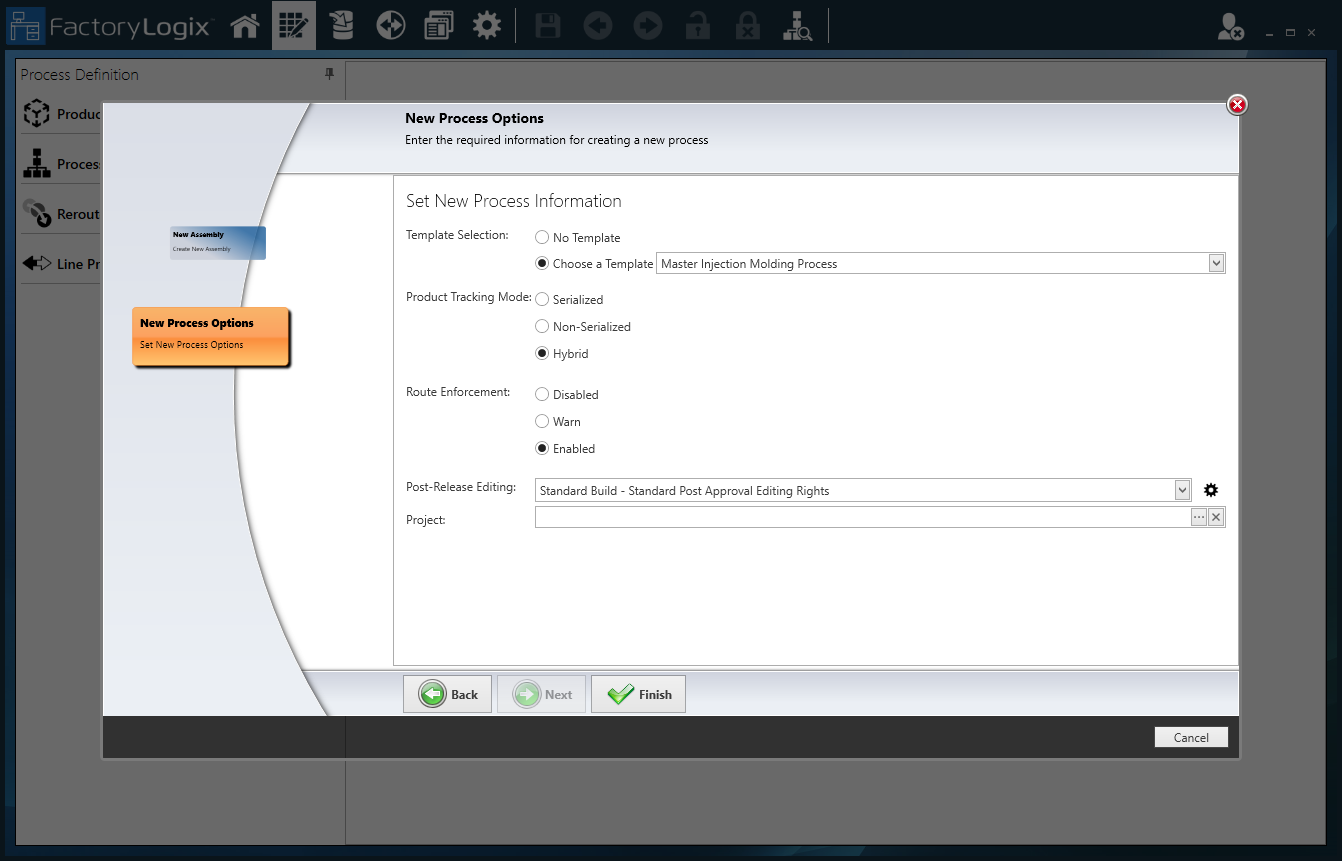Select the Process Definition editor icon
This screenshot has width=1342, height=861.
click(x=293, y=25)
